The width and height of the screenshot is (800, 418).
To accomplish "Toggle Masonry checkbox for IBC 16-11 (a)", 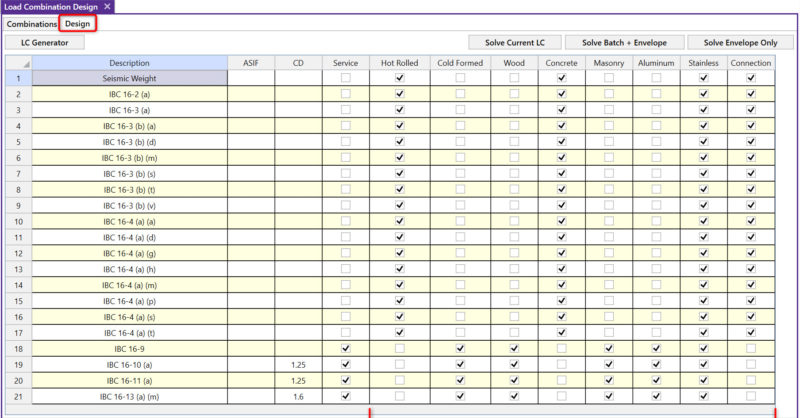I will click(609, 381).
